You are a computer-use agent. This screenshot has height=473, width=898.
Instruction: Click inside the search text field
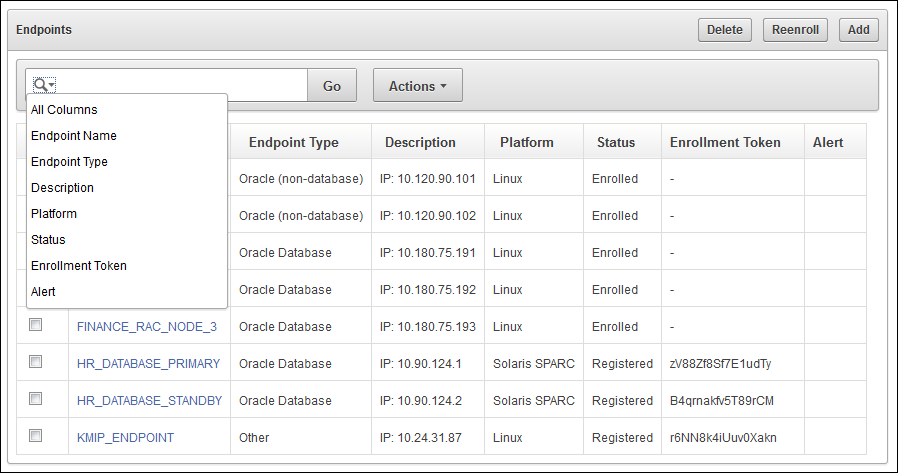point(180,85)
